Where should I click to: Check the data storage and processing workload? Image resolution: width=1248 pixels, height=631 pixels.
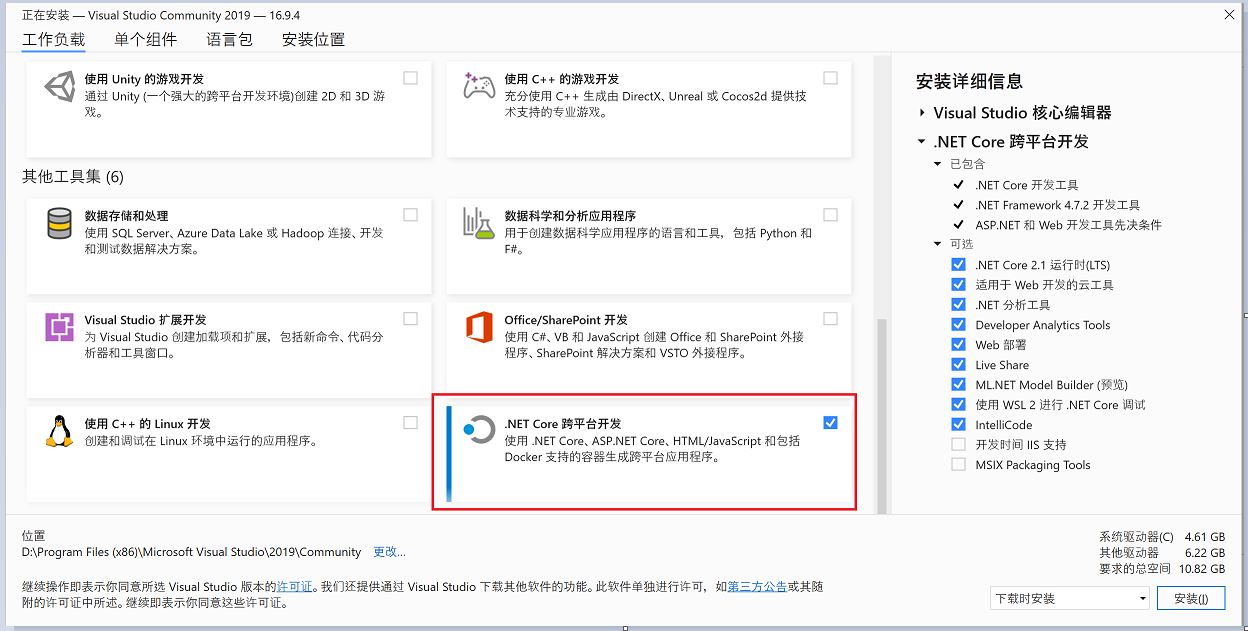pos(411,215)
